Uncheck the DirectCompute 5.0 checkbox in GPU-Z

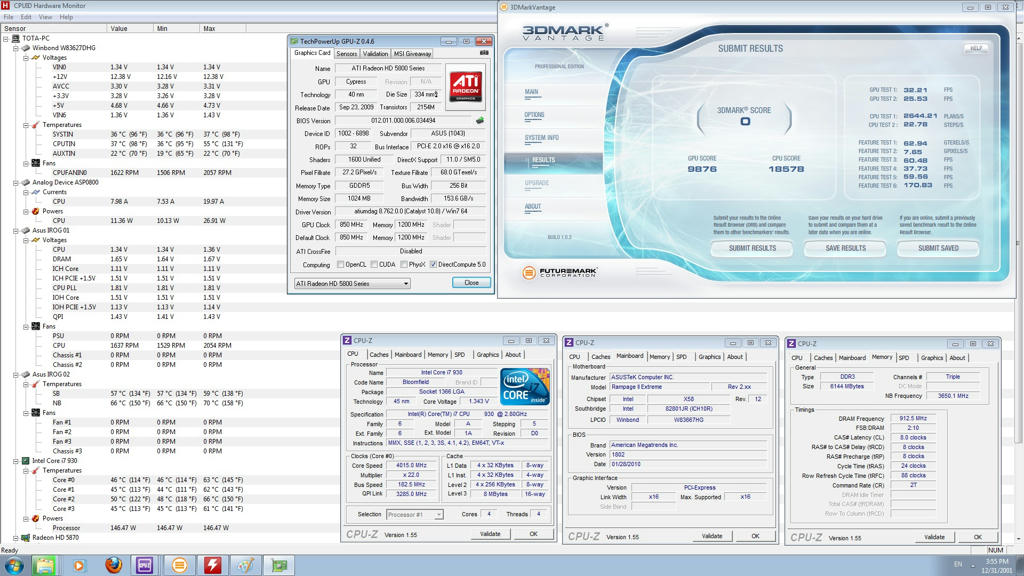pyautogui.click(x=433, y=264)
